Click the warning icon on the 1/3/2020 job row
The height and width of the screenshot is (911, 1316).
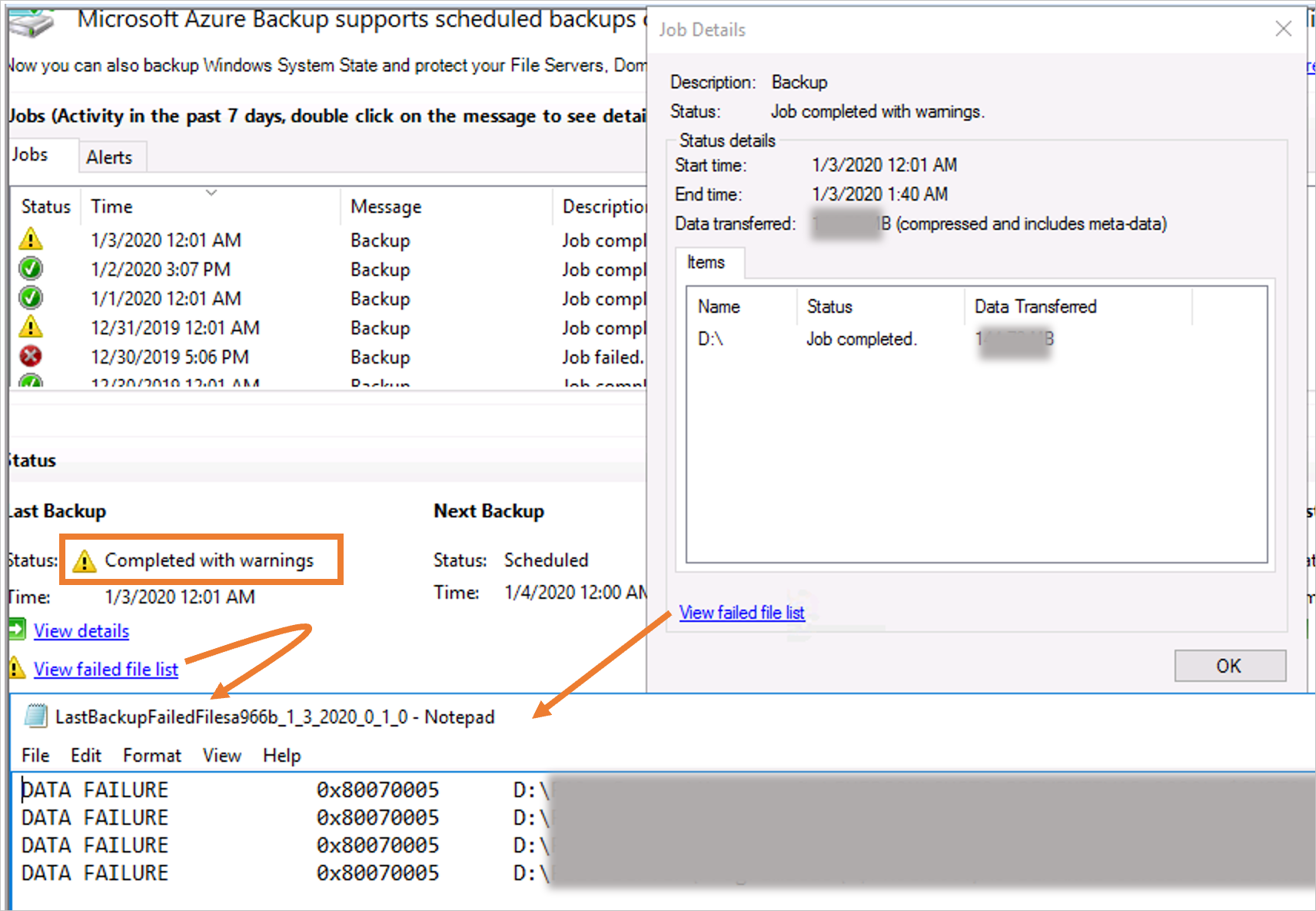coord(30,239)
